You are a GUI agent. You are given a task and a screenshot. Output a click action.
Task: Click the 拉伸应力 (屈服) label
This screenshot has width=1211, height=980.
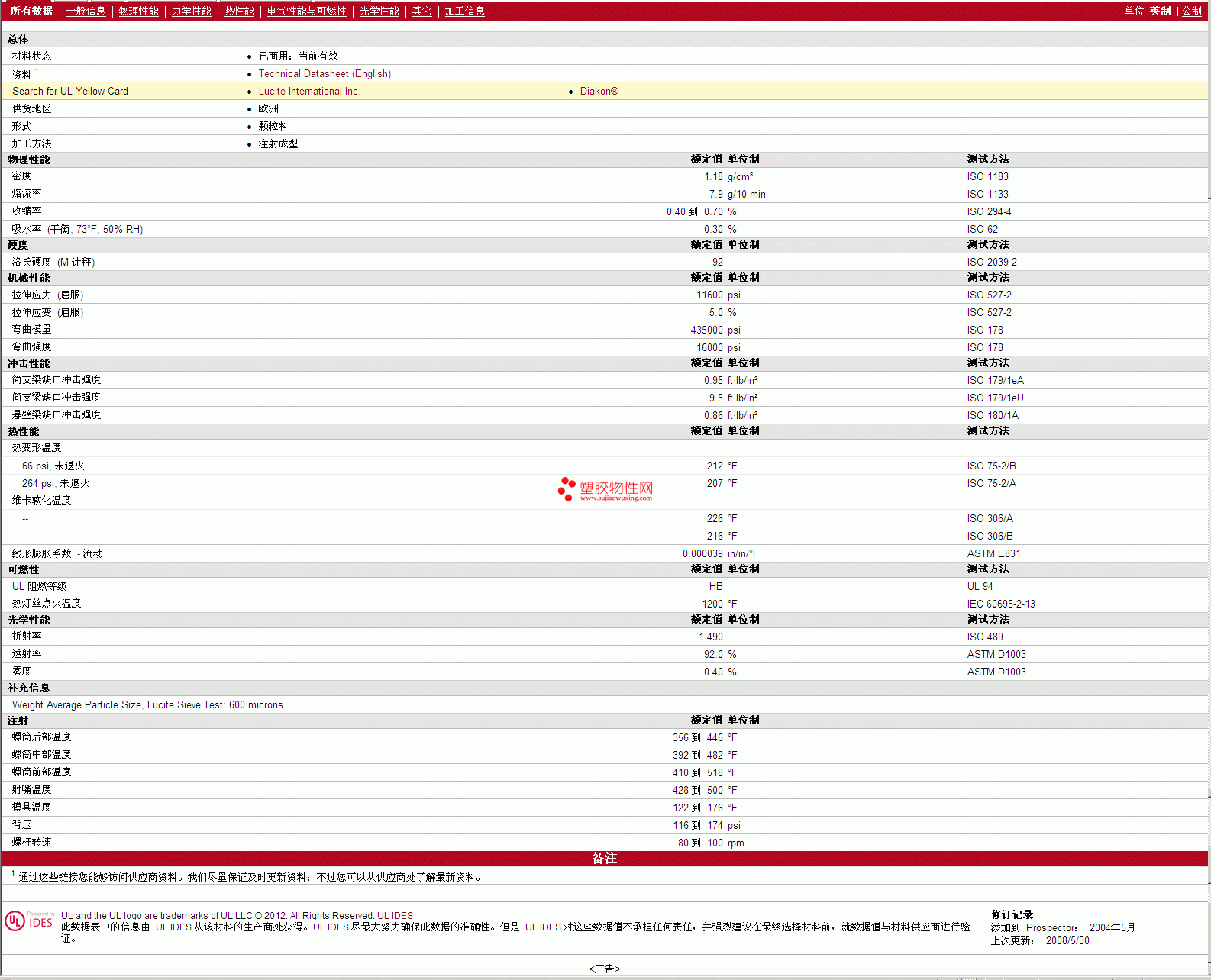[47, 295]
